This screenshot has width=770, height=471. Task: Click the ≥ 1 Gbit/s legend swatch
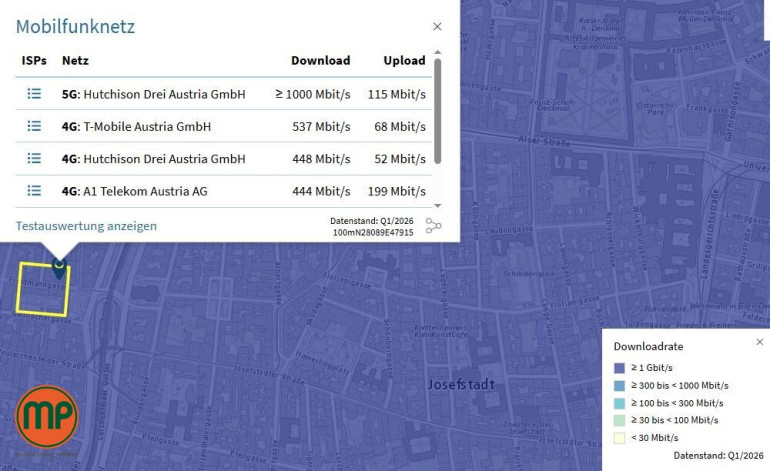620,368
